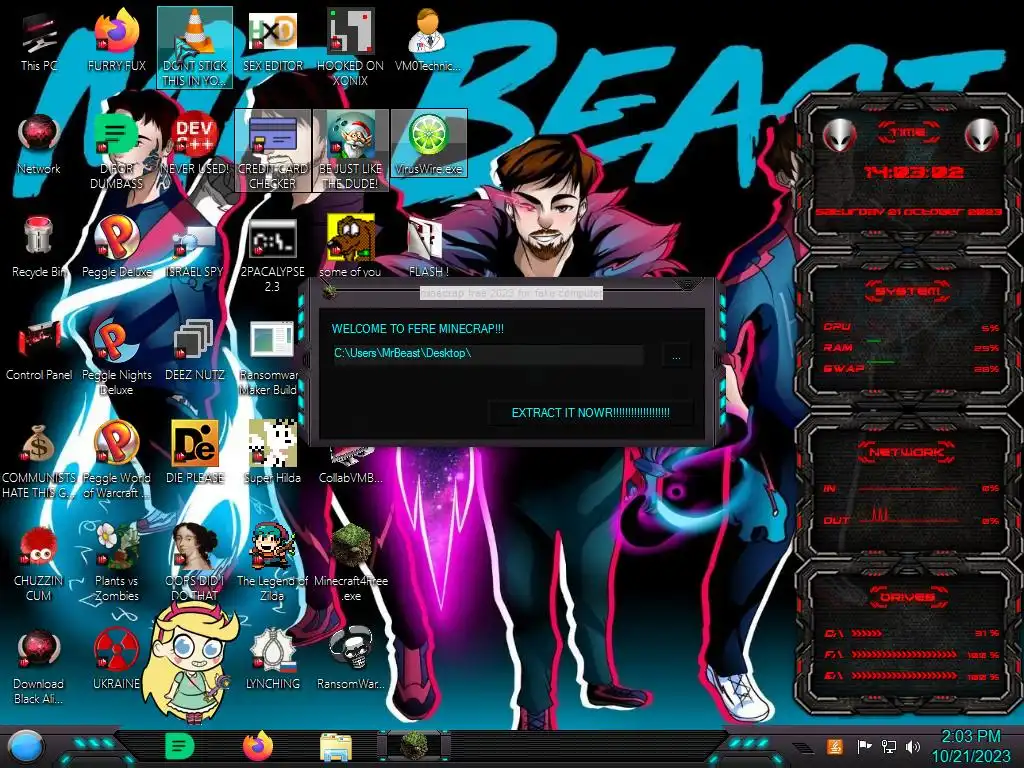The height and width of the screenshot is (768, 1024).
Task: Click the Action Center flag icon
Action: pyautogui.click(x=864, y=746)
